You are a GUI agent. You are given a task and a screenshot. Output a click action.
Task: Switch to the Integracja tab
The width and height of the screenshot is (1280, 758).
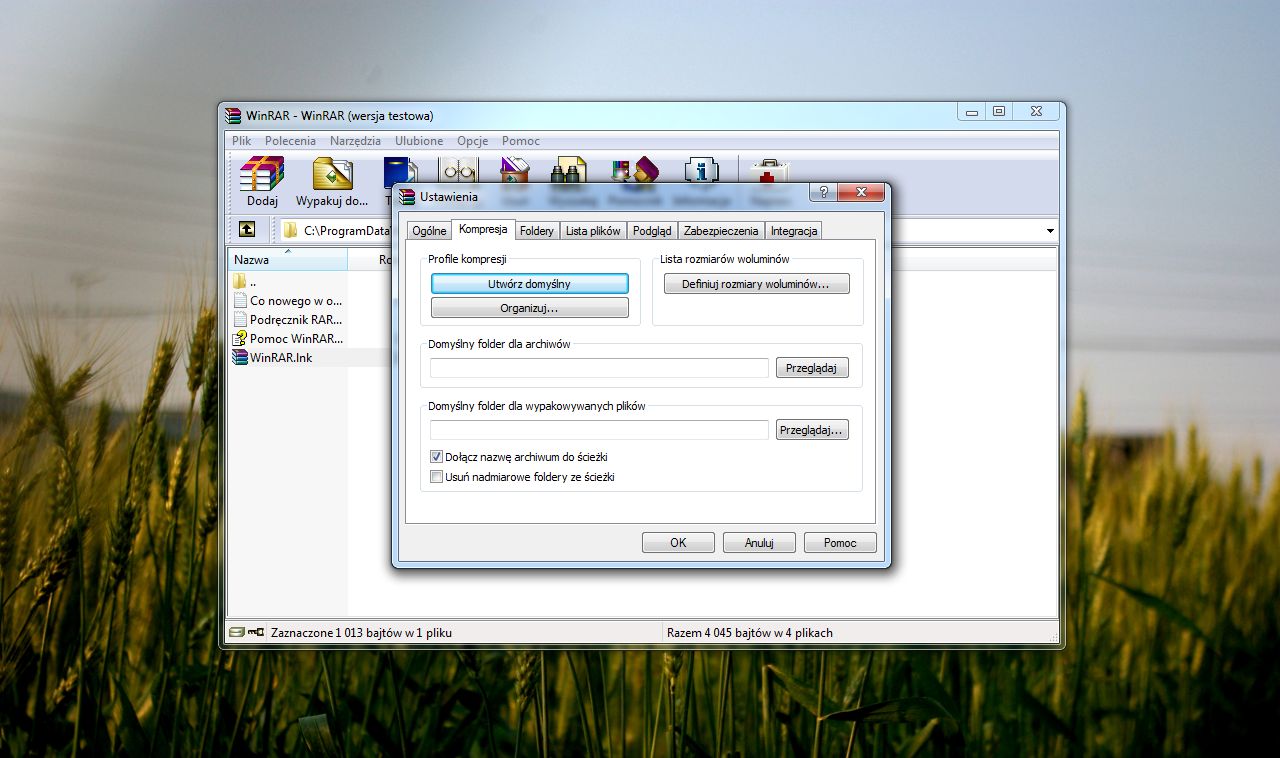point(794,231)
